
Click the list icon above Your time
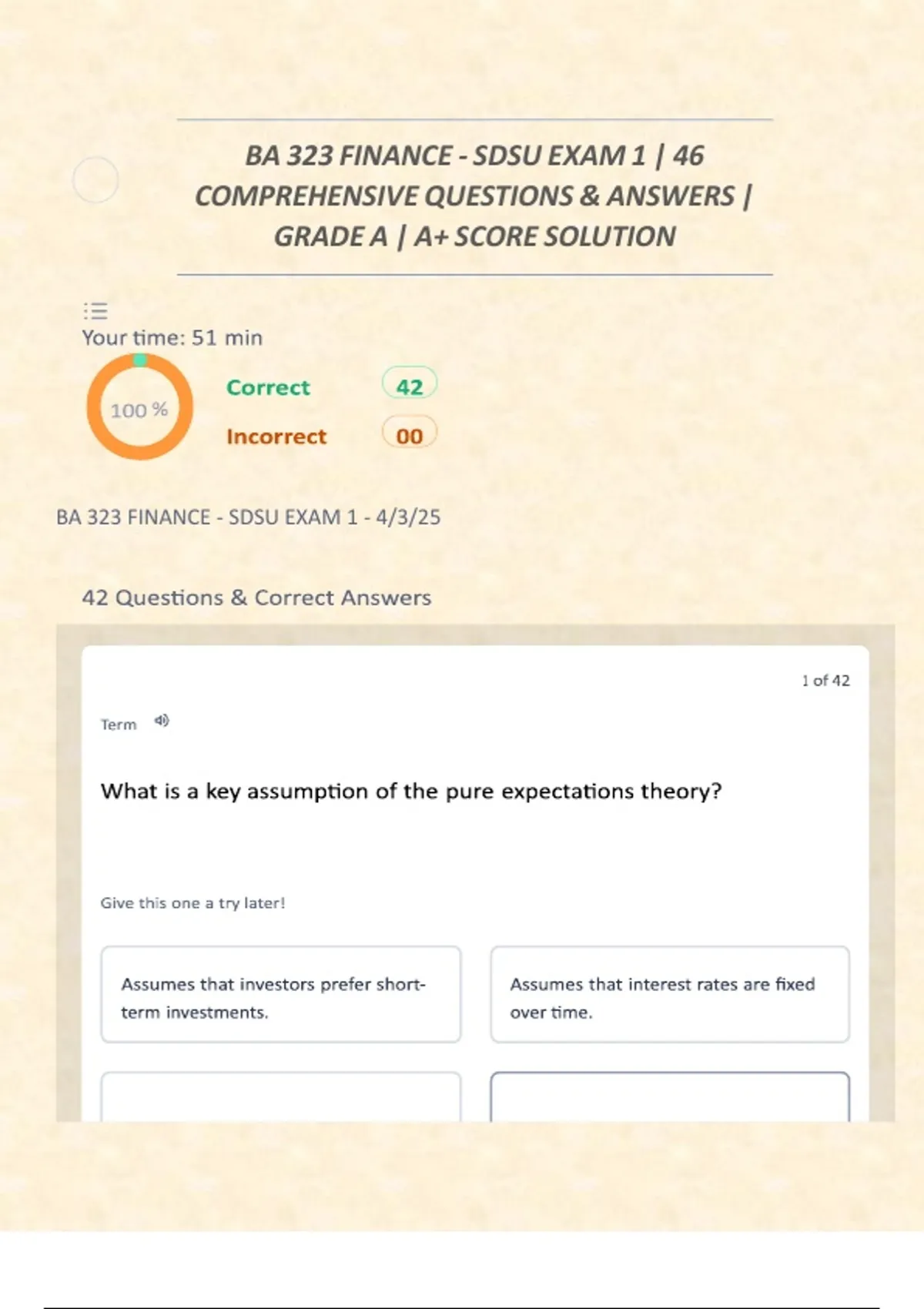point(95,311)
